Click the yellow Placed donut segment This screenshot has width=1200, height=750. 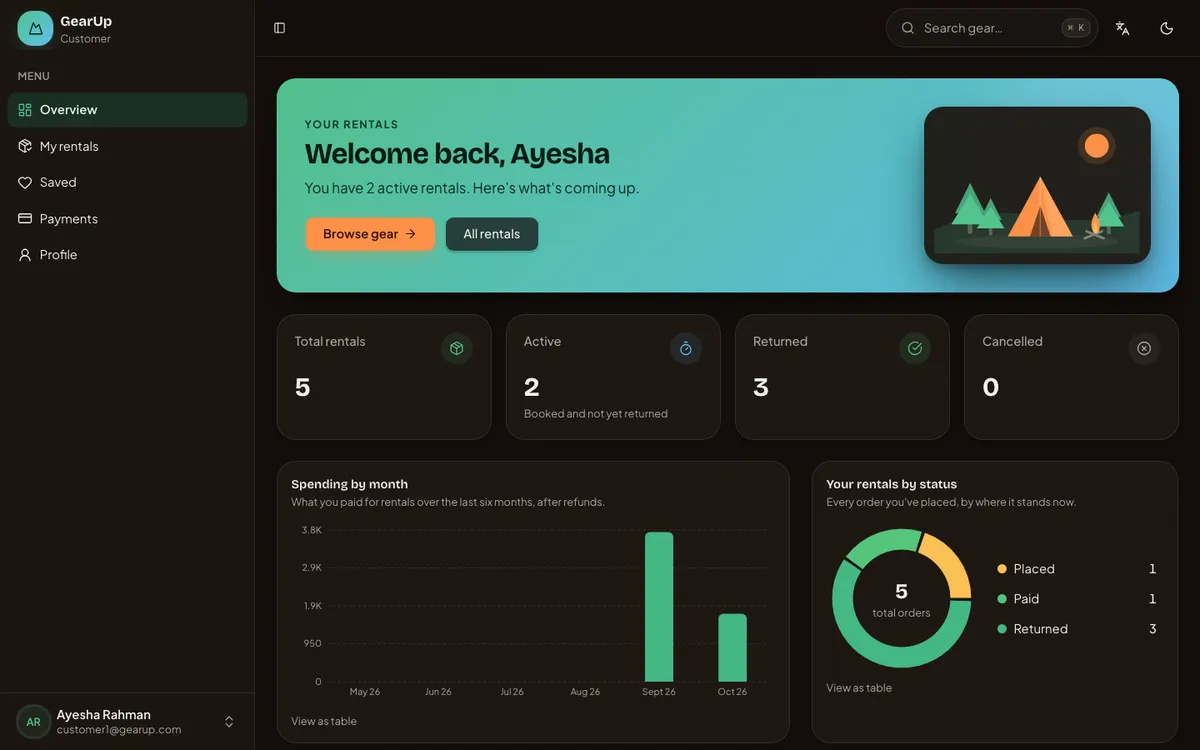[948, 565]
